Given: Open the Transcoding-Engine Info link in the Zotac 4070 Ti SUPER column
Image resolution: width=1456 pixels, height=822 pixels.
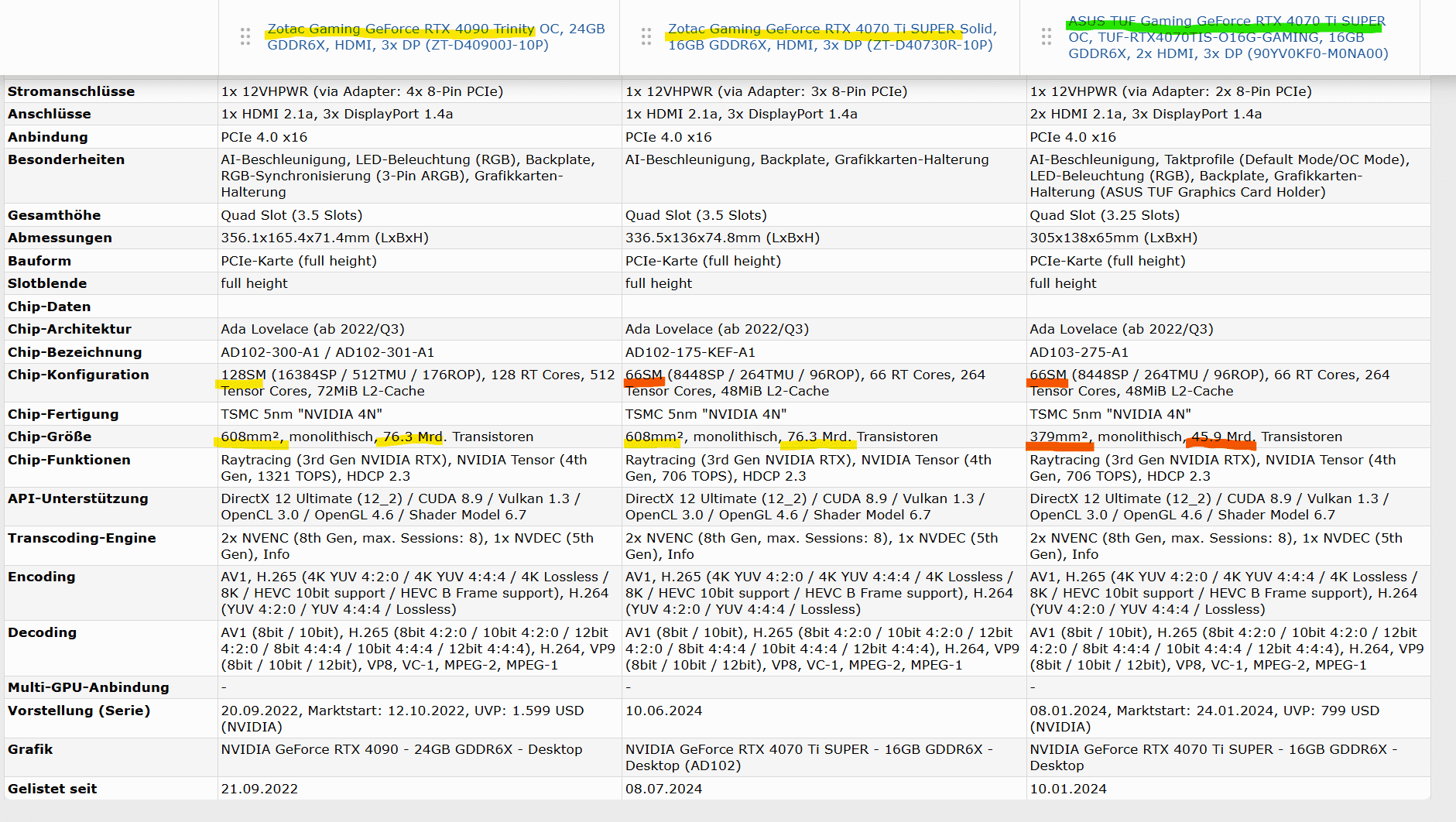Looking at the screenshot, I should click(680, 554).
